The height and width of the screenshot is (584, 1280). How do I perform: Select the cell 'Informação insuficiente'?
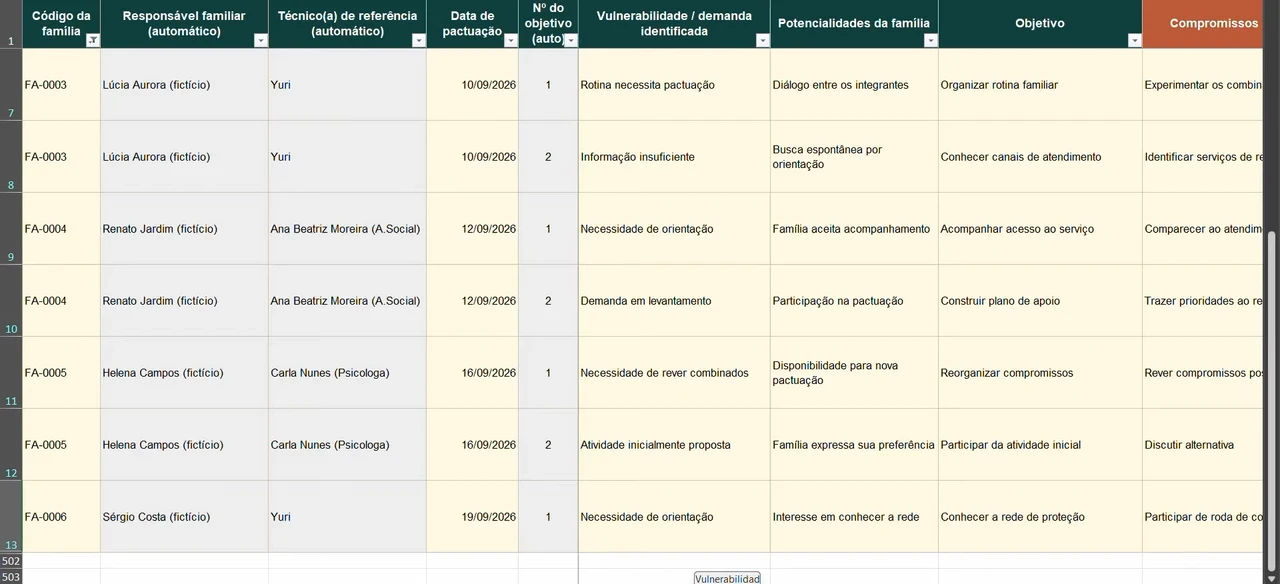pos(674,157)
